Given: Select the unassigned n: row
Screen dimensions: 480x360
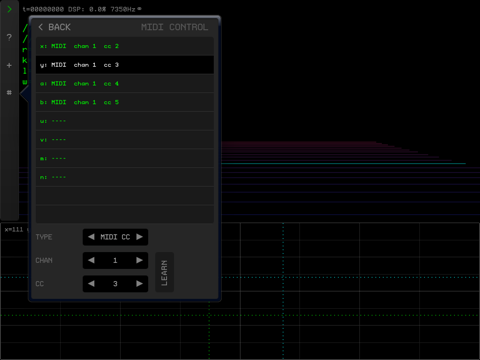Looking at the screenshot, I should point(125,177).
